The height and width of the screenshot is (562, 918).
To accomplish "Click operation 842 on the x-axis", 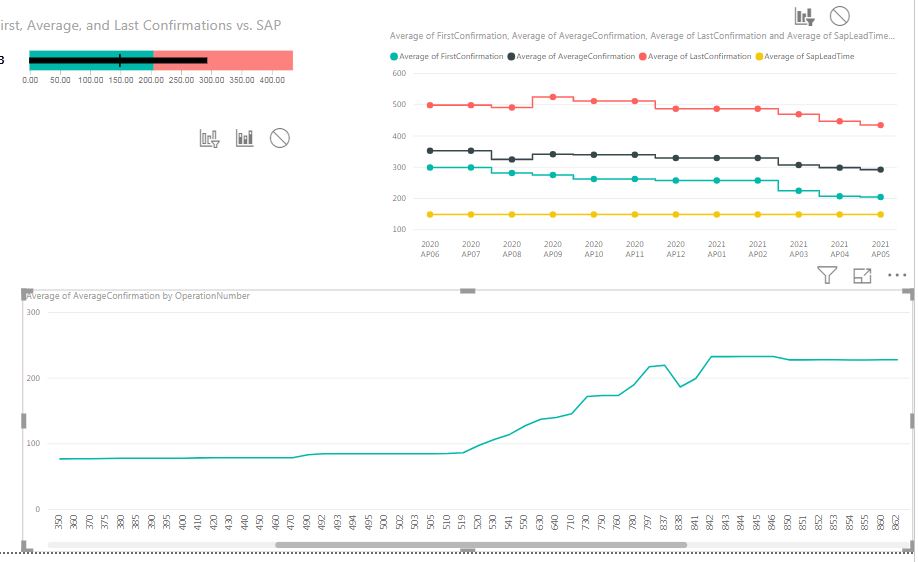I will 710,522.
